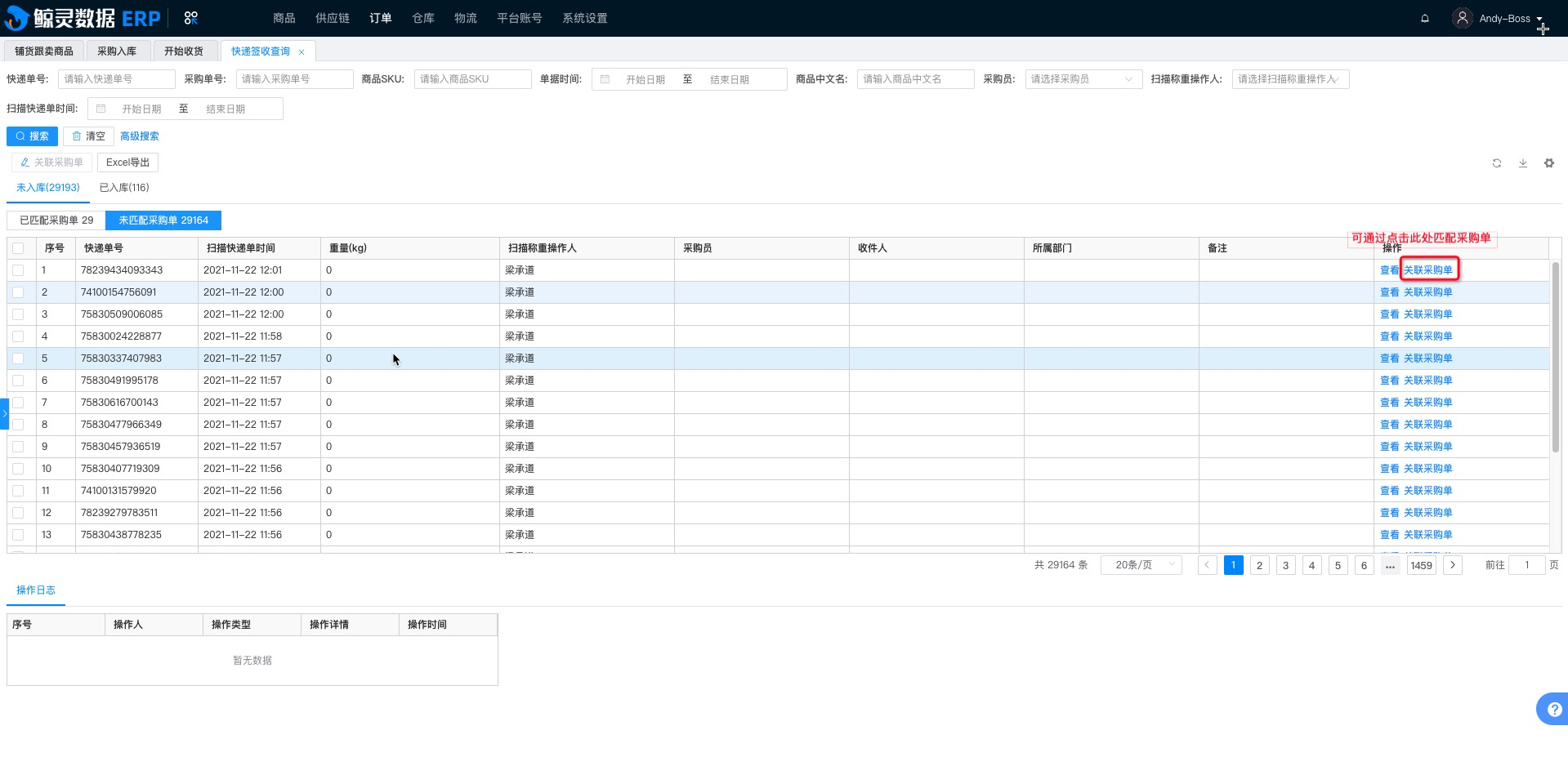Refresh the table with the reload icon
This screenshot has height=757, width=1568.
(x=1497, y=163)
